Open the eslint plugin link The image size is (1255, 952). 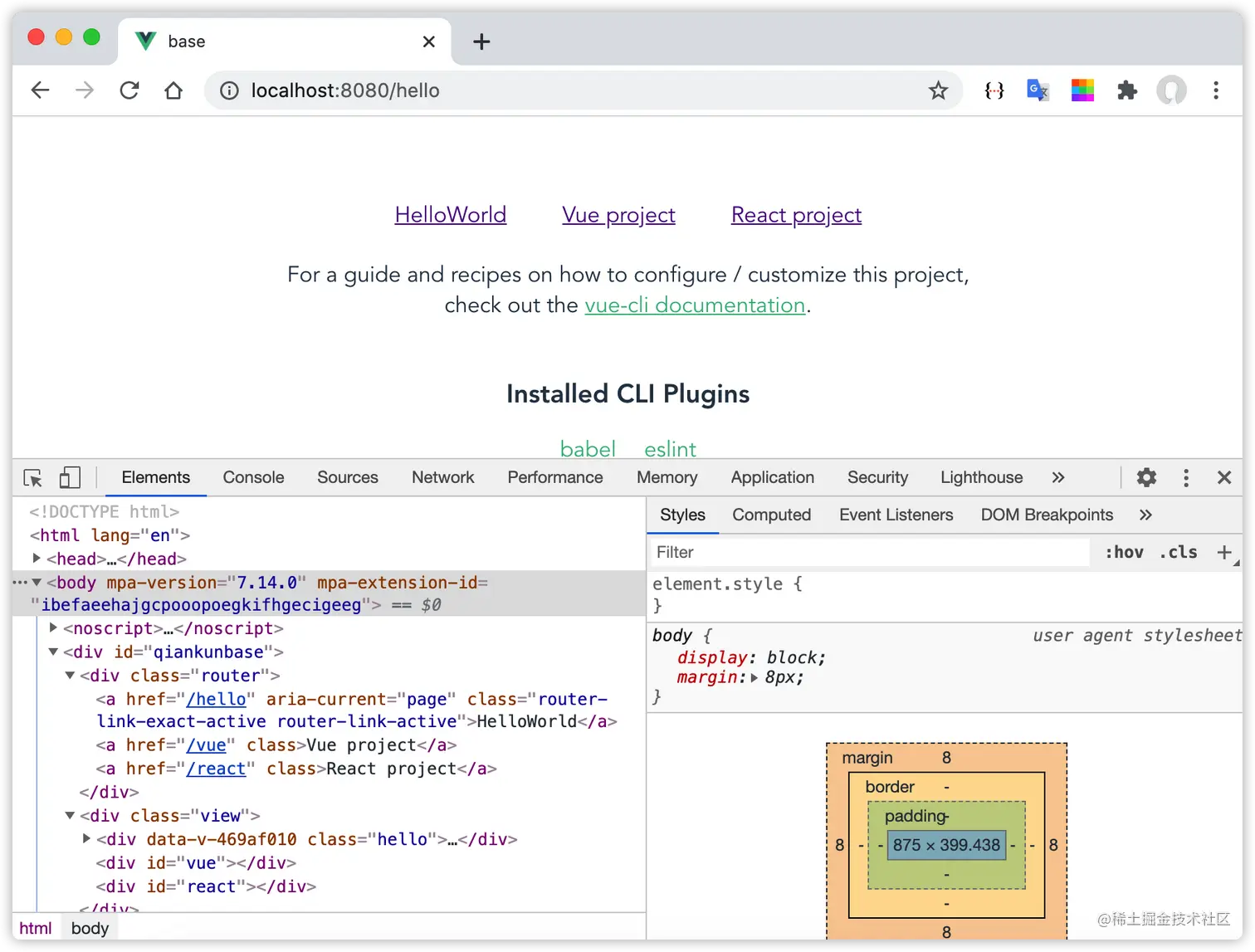pyautogui.click(x=670, y=449)
